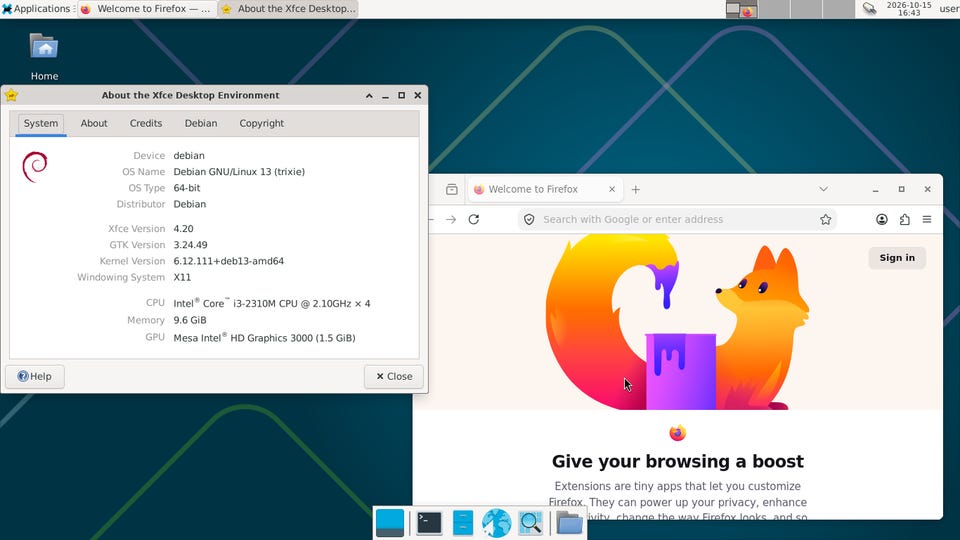The height and width of the screenshot is (540, 960).
Task: Focus the Firefox address bar
Action: tap(676, 219)
